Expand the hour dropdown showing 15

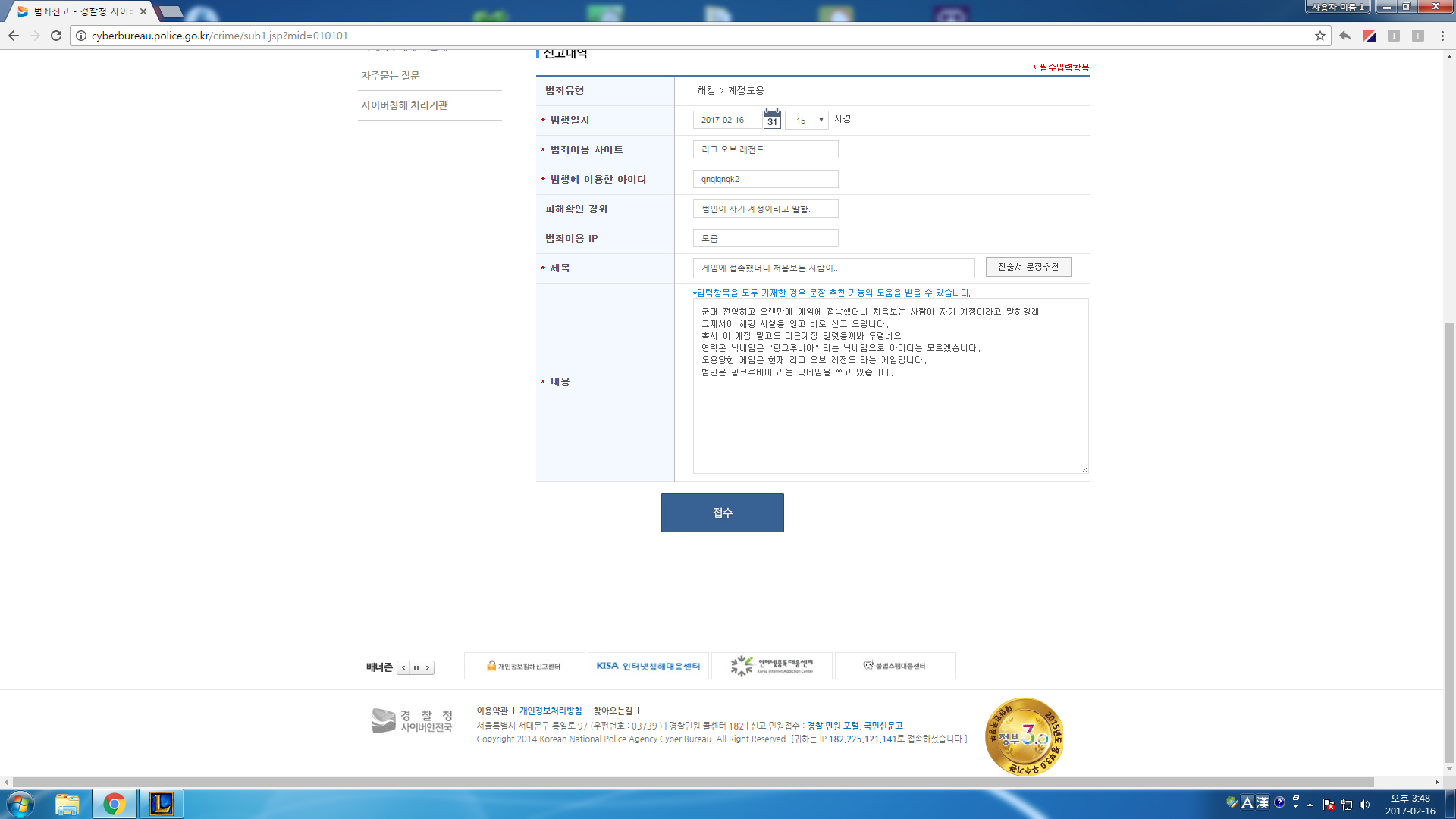tap(807, 120)
